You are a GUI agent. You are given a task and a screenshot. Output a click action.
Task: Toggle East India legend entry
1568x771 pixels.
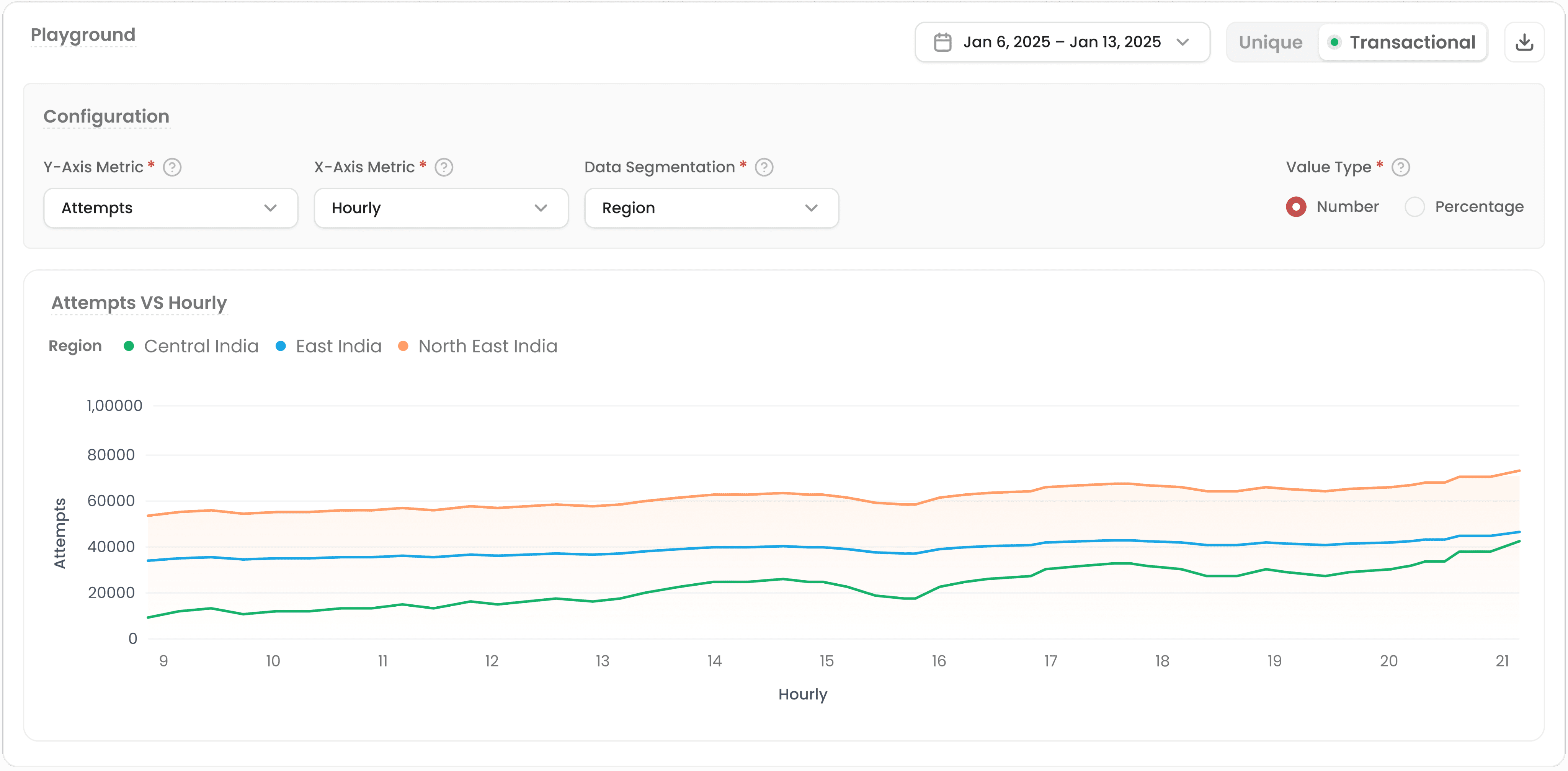click(338, 346)
